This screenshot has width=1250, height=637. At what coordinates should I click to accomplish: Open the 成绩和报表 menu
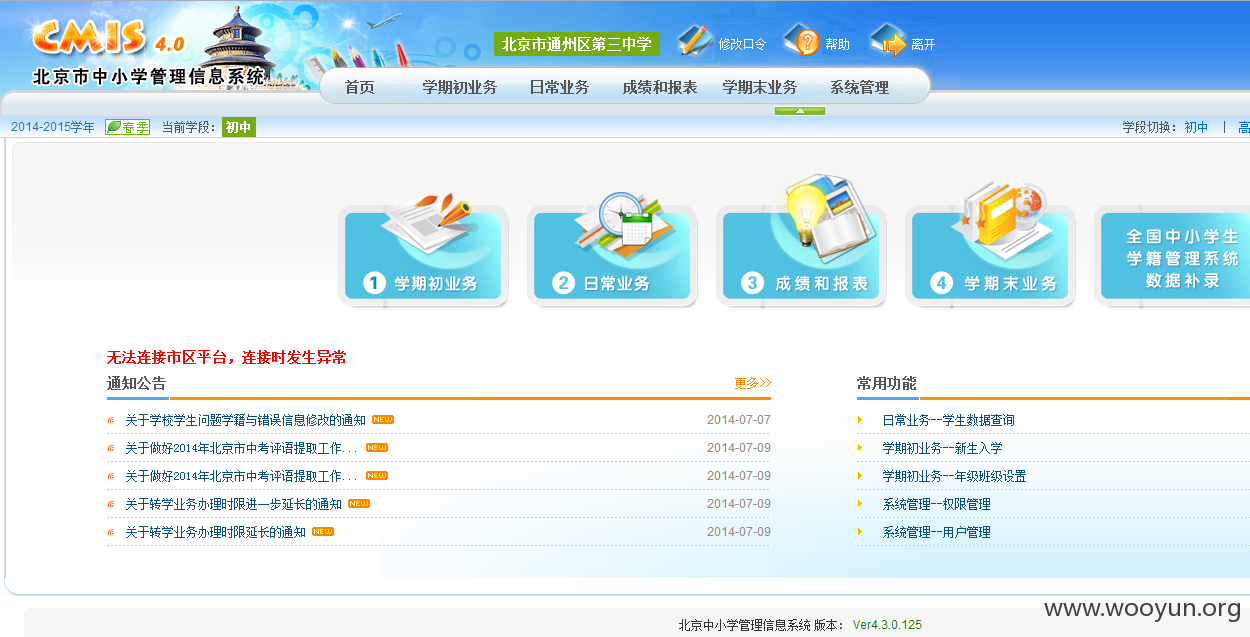tap(659, 87)
